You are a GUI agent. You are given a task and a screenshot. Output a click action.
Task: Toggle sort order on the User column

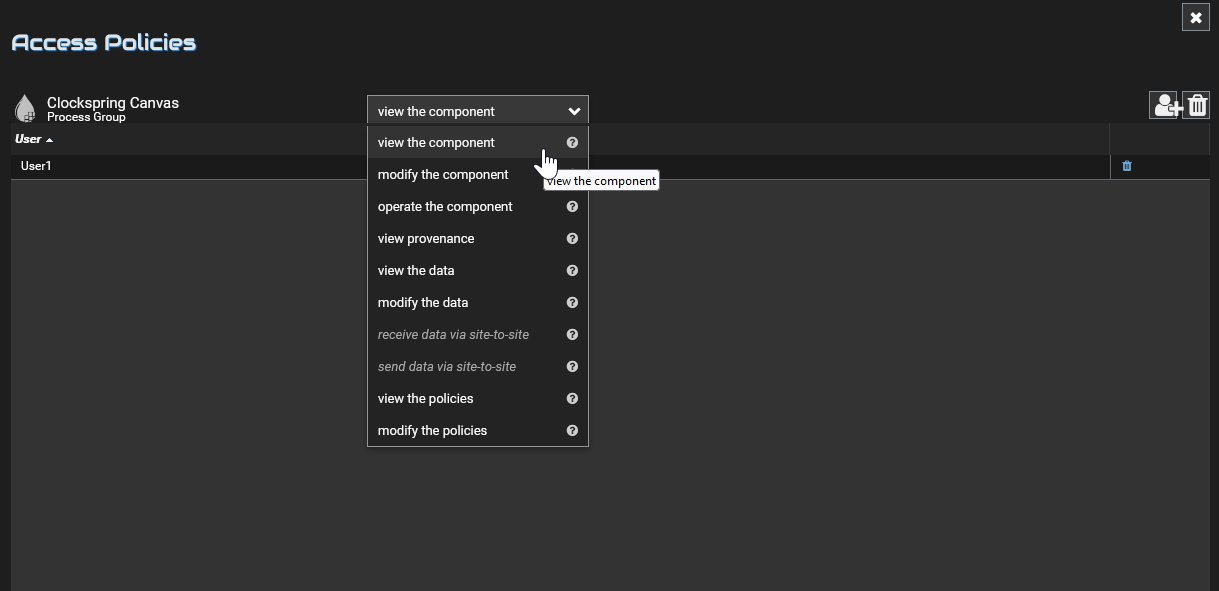pos(30,139)
